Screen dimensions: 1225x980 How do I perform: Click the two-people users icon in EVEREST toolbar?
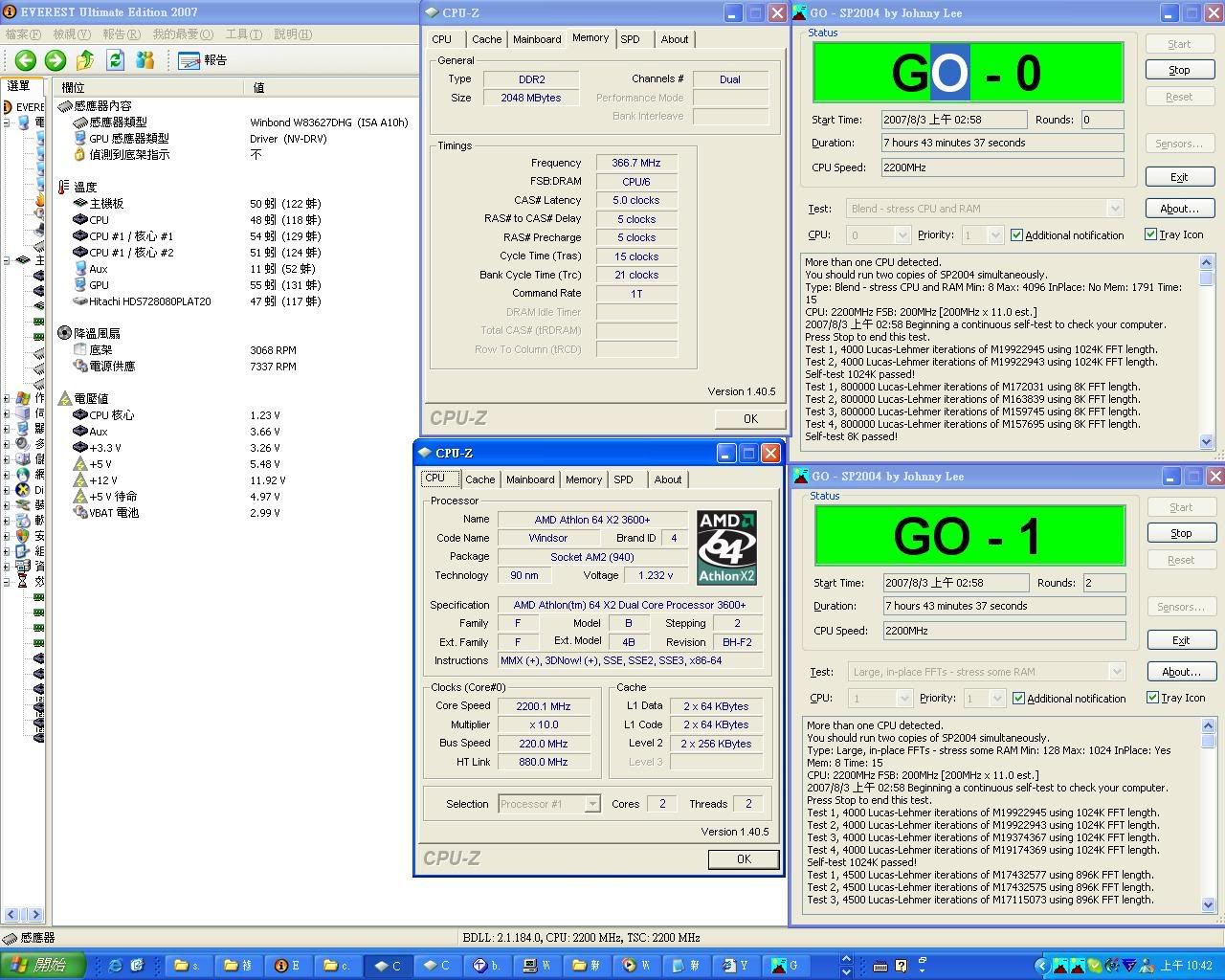click(x=145, y=60)
